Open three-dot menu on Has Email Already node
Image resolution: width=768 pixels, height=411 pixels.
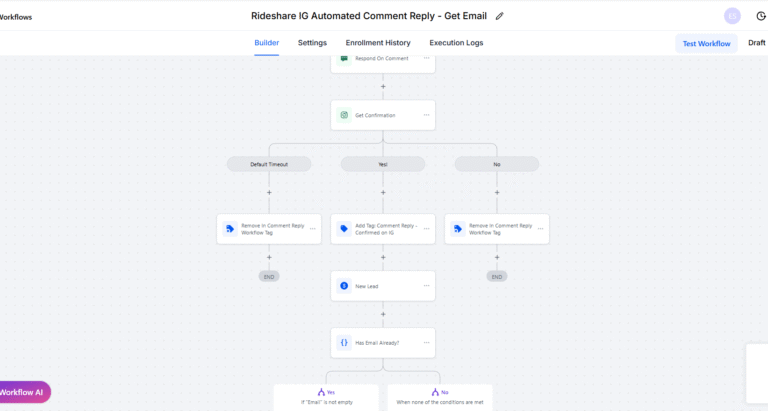pos(426,343)
